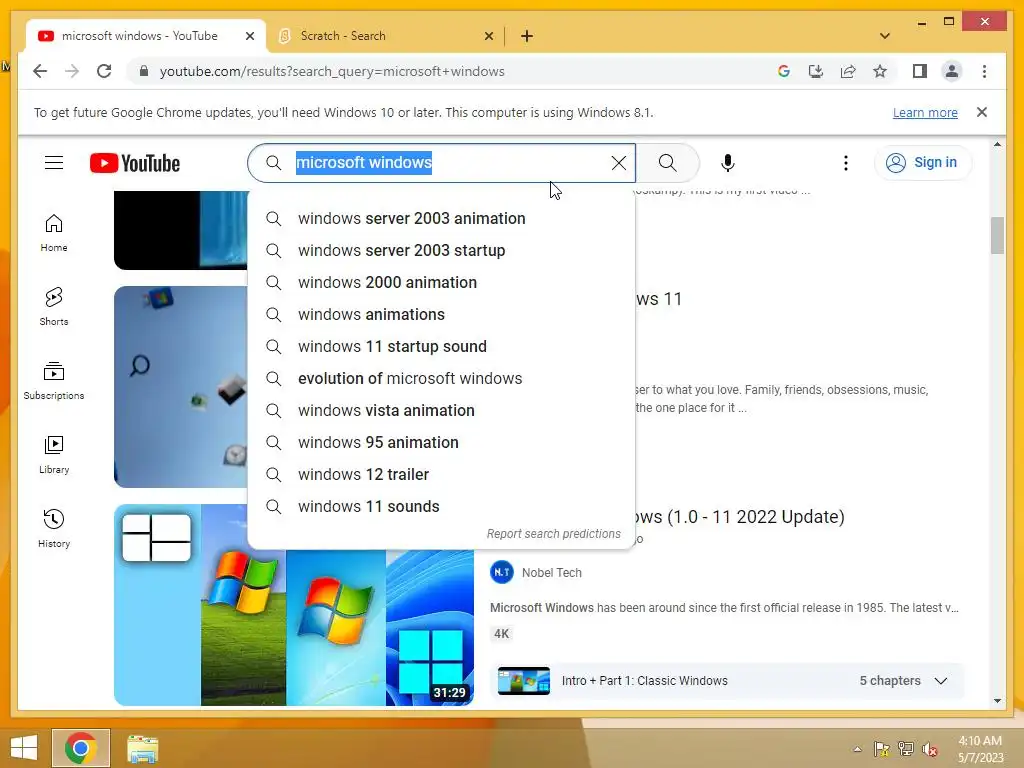The width and height of the screenshot is (1024, 768).
Task: Select suggestion windows animations
Action: pos(441,314)
